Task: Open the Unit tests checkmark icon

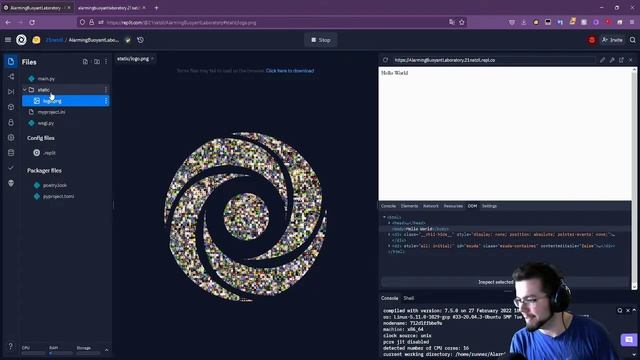Action: coord(11,168)
